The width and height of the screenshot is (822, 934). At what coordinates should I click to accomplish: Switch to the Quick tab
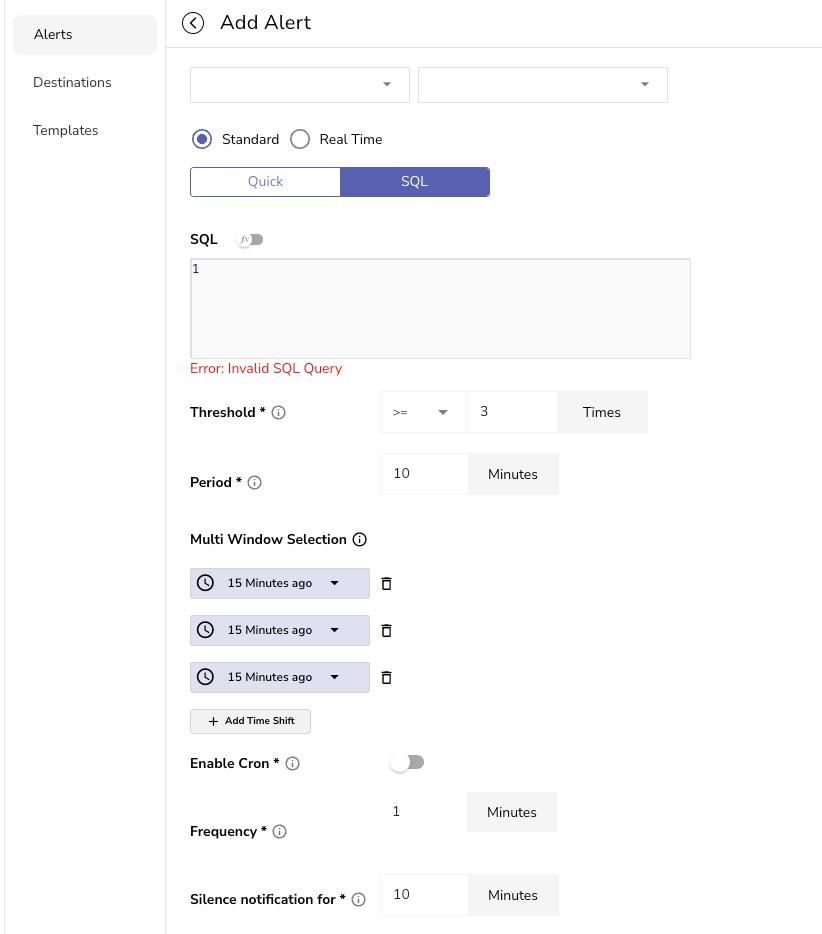[x=265, y=181]
